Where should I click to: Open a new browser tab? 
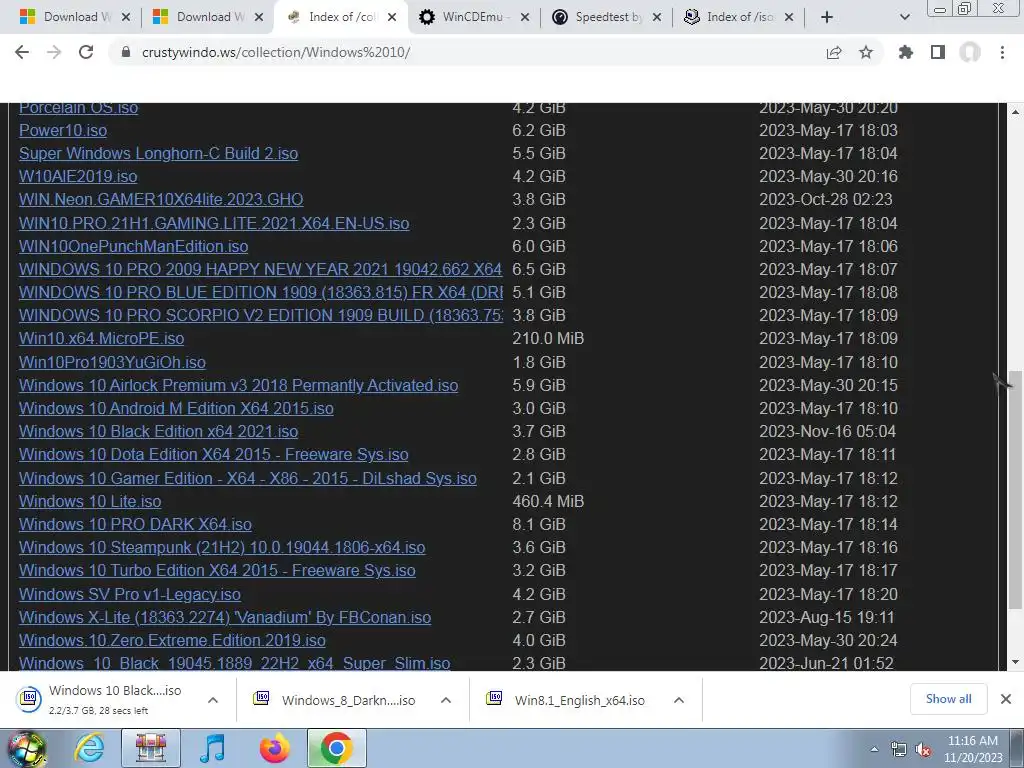coord(826,17)
